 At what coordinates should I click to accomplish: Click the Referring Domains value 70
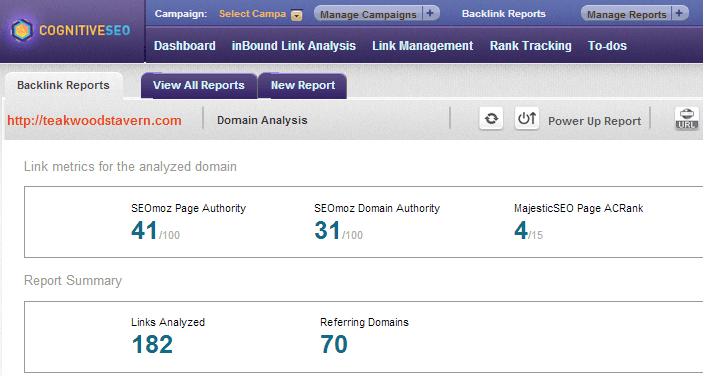[334, 345]
